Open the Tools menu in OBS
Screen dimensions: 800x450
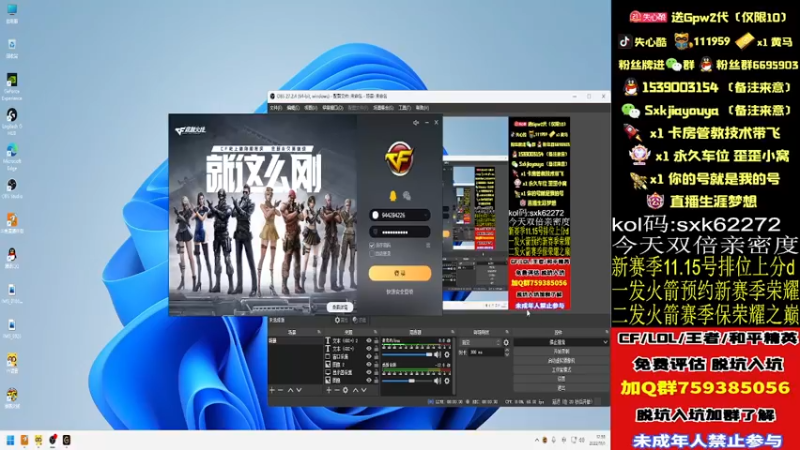click(x=404, y=108)
